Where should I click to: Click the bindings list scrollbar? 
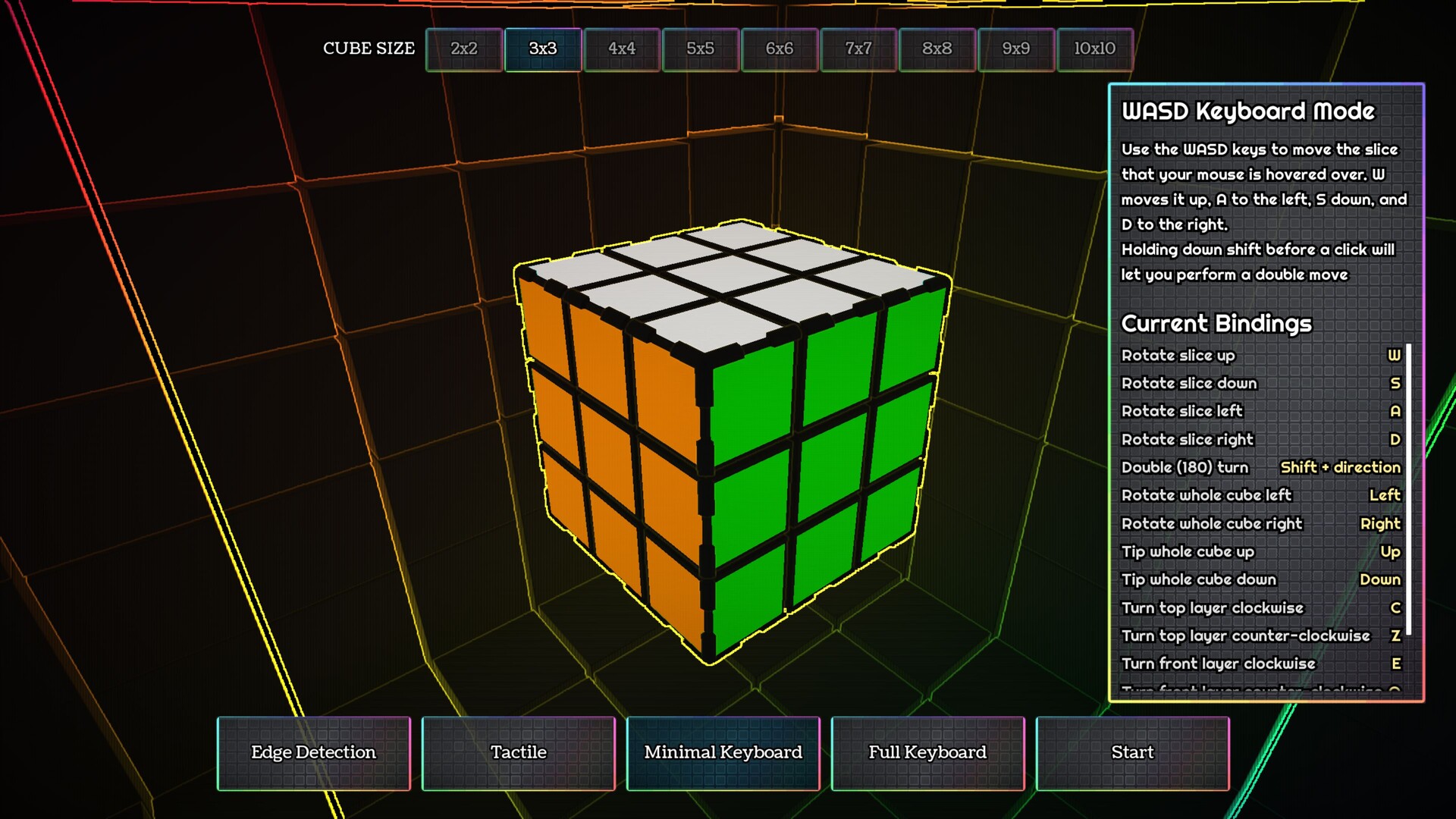pos(1408,489)
